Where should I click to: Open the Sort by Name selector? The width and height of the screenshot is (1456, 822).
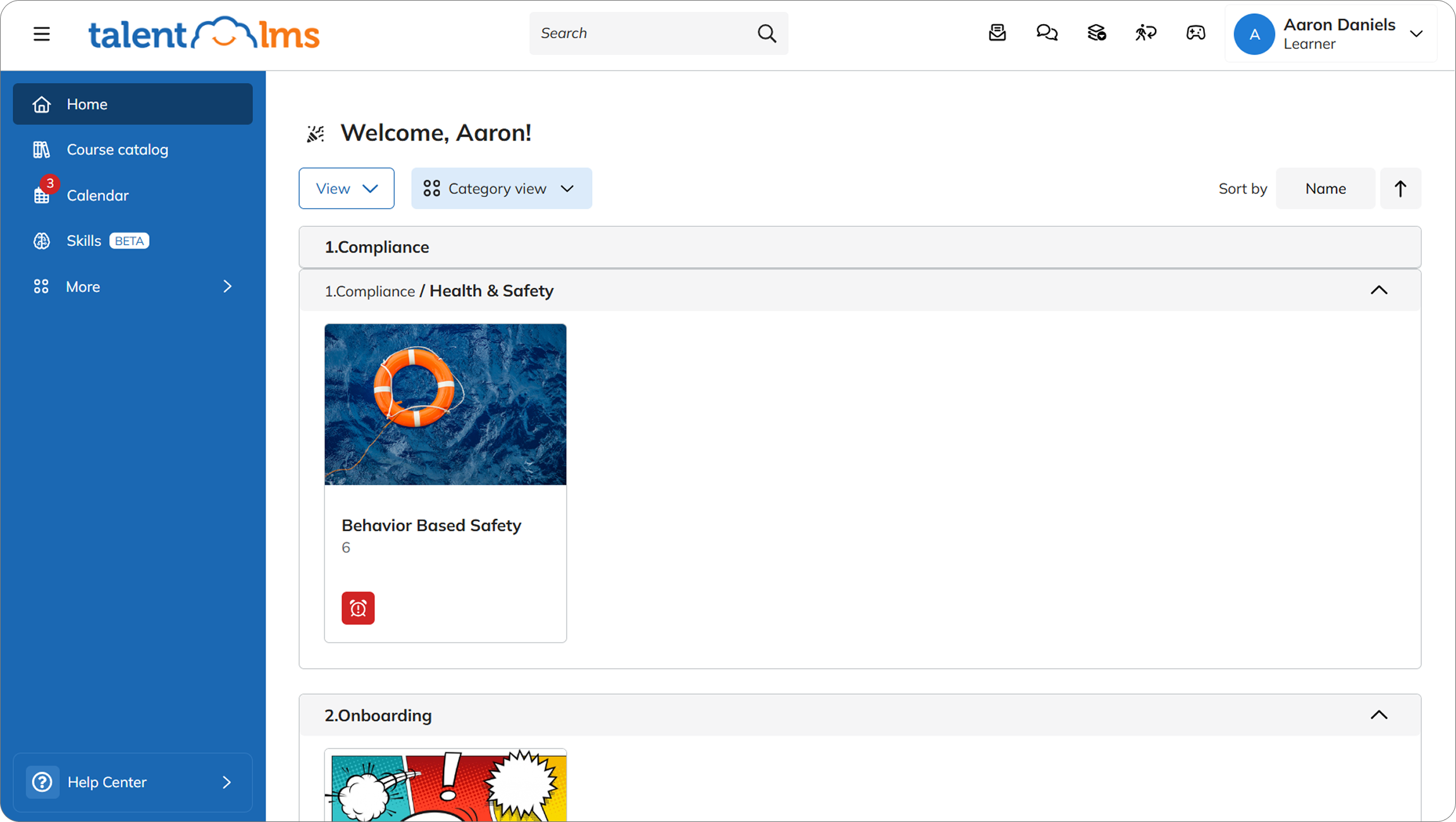pos(1325,189)
